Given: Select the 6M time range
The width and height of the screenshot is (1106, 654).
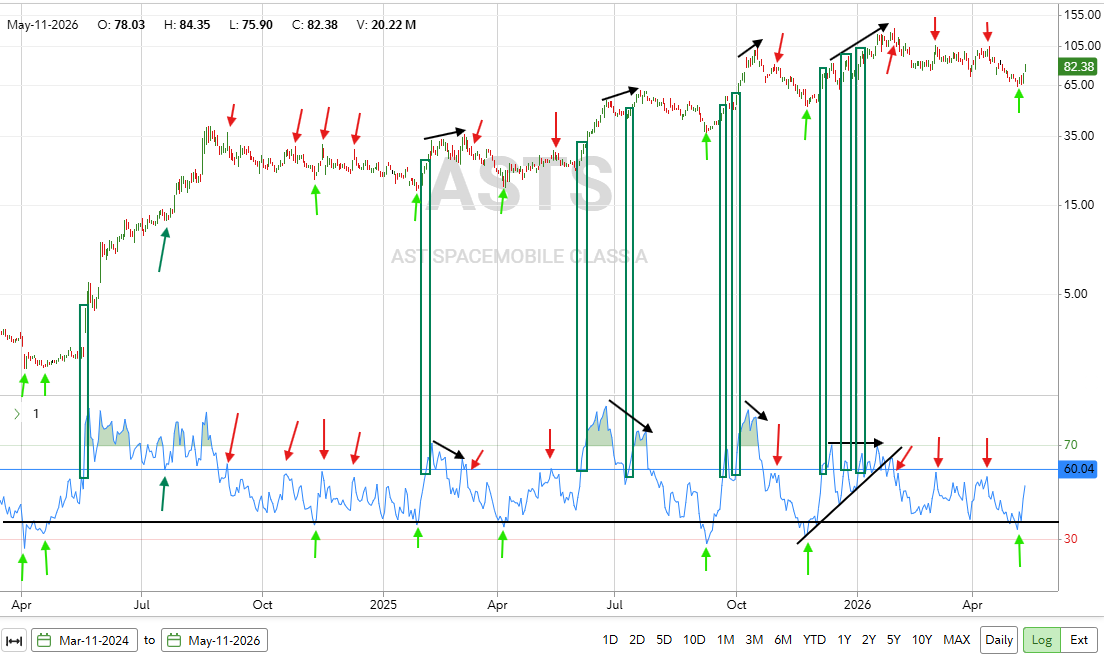Looking at the screenshot, I should 783,640.
